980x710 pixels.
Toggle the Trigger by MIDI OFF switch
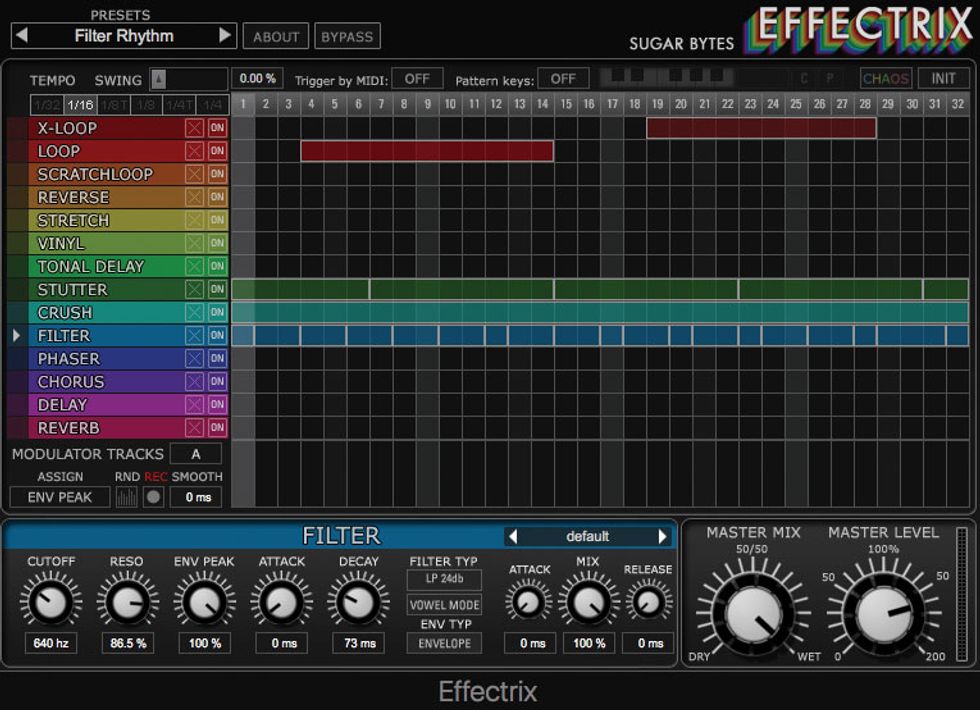point(418,79)
